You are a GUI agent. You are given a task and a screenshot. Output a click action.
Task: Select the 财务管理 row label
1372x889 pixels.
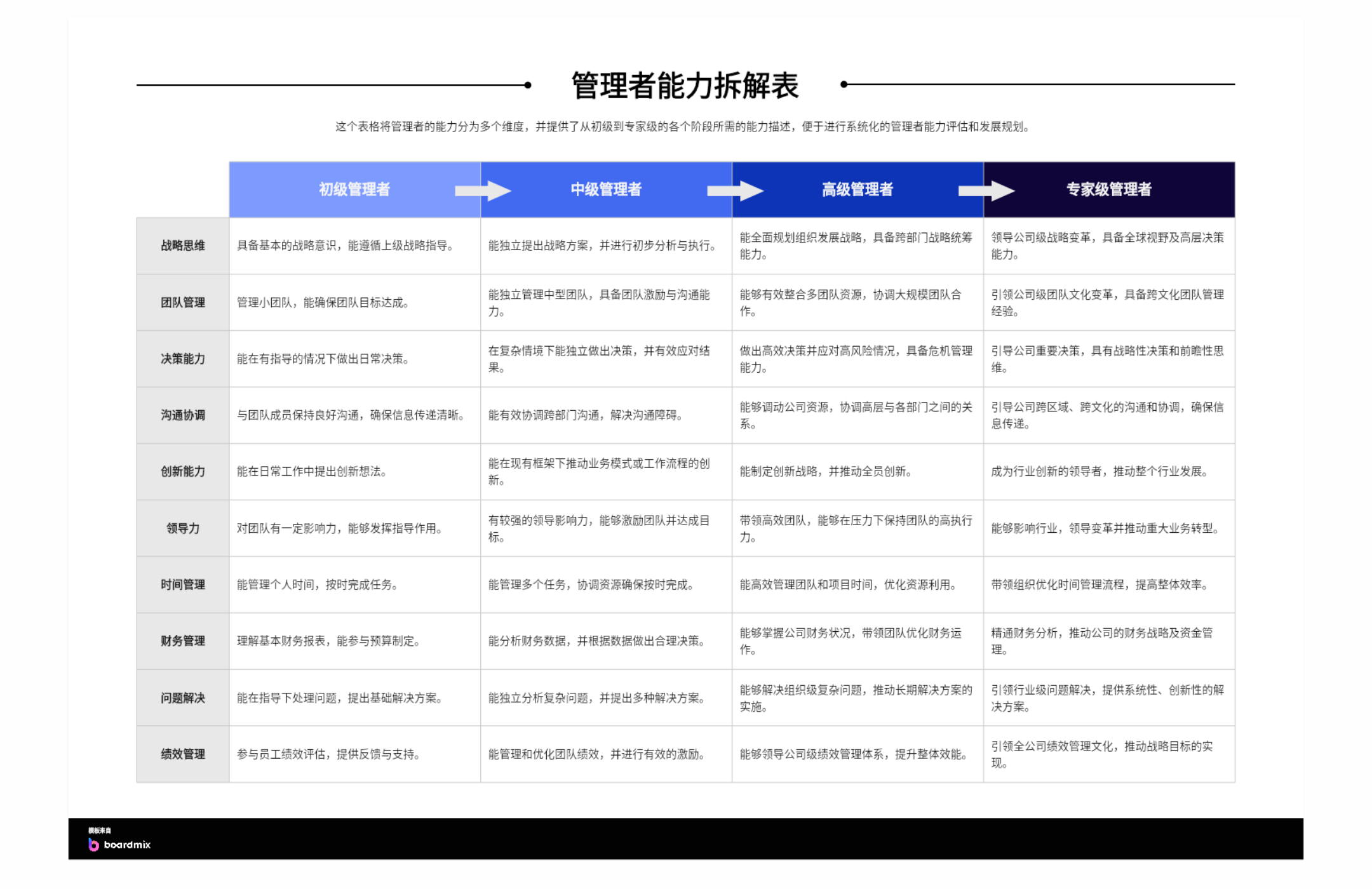(x=183, y=641)
